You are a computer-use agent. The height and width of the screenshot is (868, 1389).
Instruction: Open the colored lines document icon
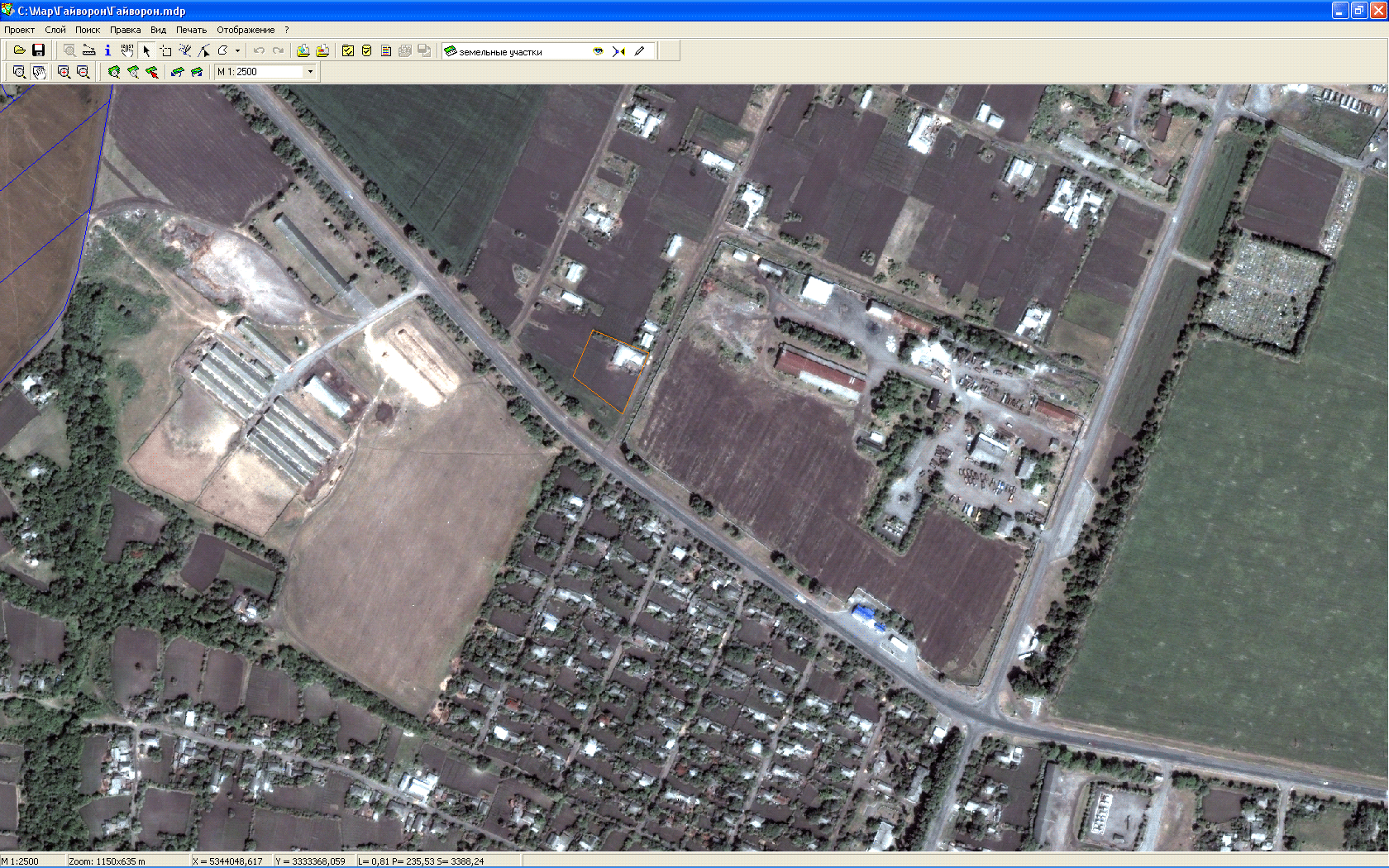(x=386, y=50)
